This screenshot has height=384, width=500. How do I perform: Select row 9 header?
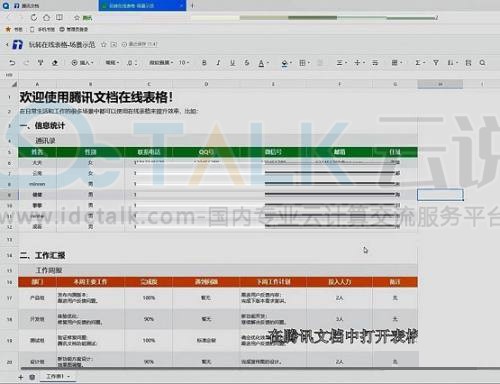point(9,195)
